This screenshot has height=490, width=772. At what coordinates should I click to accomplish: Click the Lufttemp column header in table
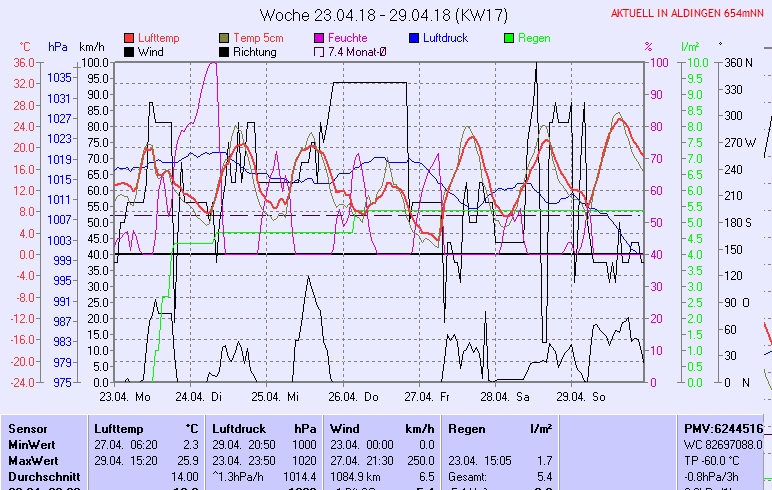[x=116, y=428]
